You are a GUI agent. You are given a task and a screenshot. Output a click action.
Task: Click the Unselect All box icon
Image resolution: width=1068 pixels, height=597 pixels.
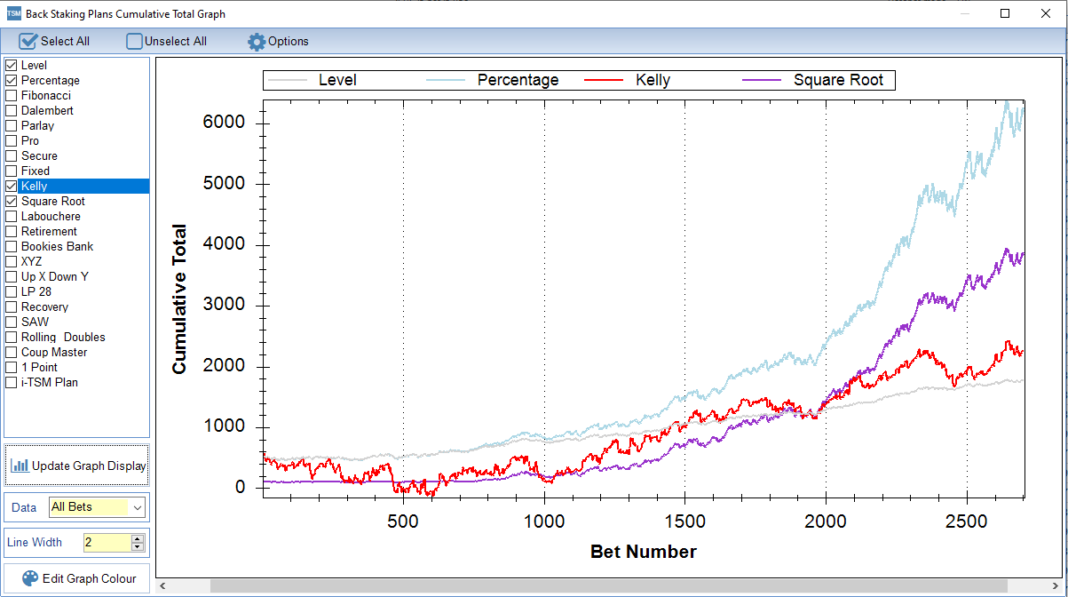[x=132, y=41]
